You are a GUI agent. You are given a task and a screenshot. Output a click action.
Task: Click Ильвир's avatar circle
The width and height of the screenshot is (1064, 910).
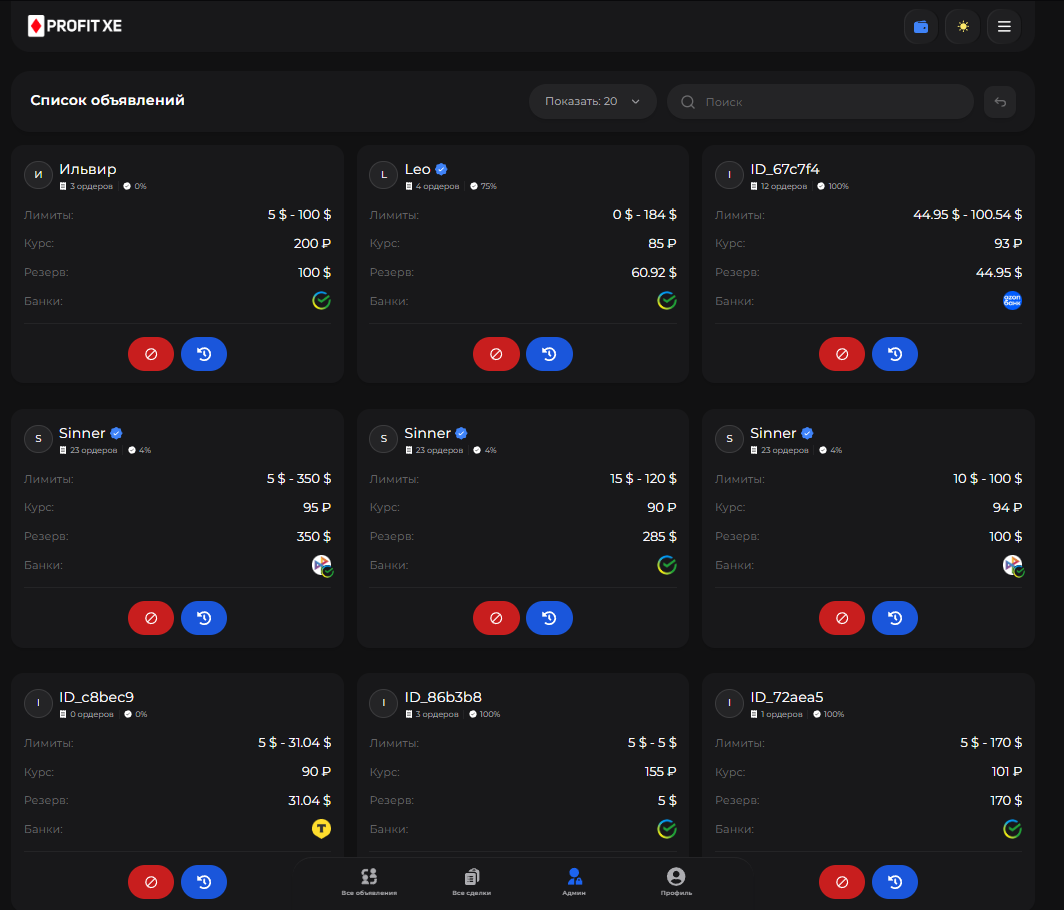click(x=38, y=174)
